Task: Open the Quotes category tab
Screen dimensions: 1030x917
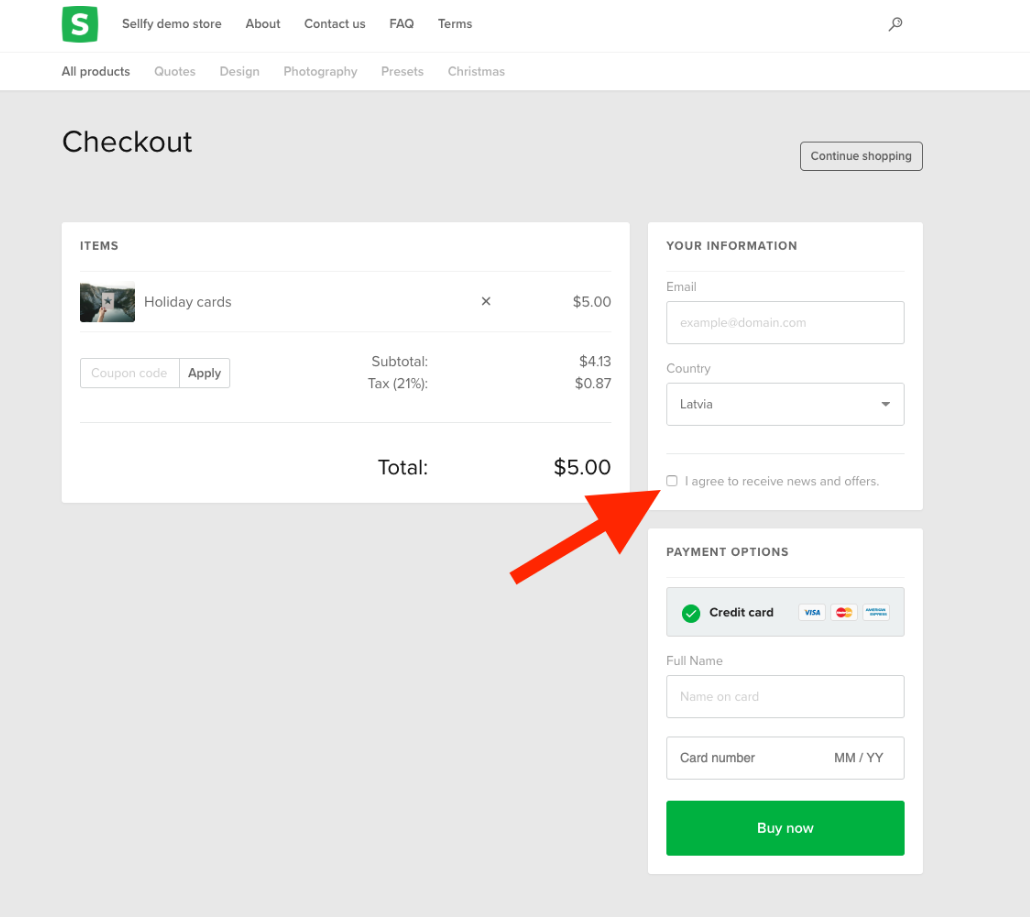Action: tap(175, 72)
